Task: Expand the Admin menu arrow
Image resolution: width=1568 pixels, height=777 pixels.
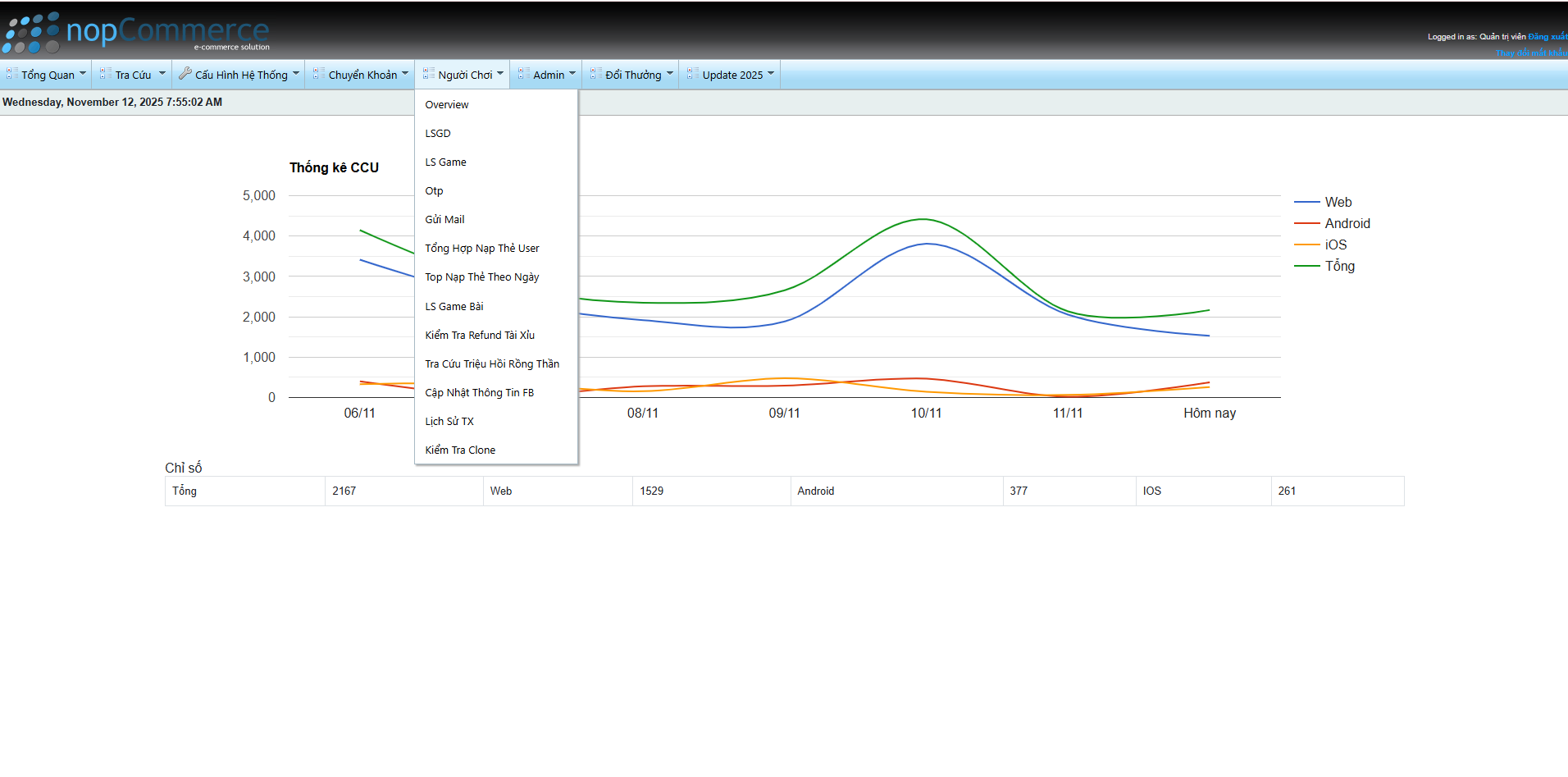Action: point(572,74)
